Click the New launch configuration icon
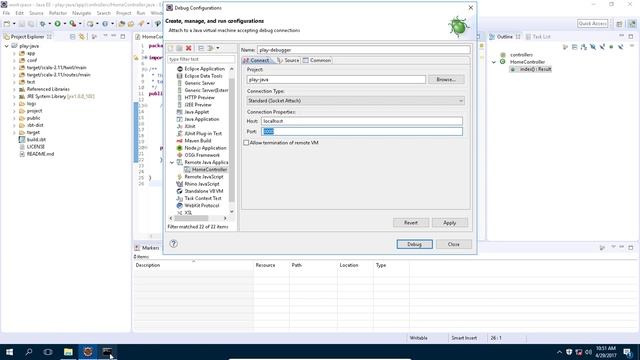This screenshot has height=360, width=640. [x=171, y=48]
